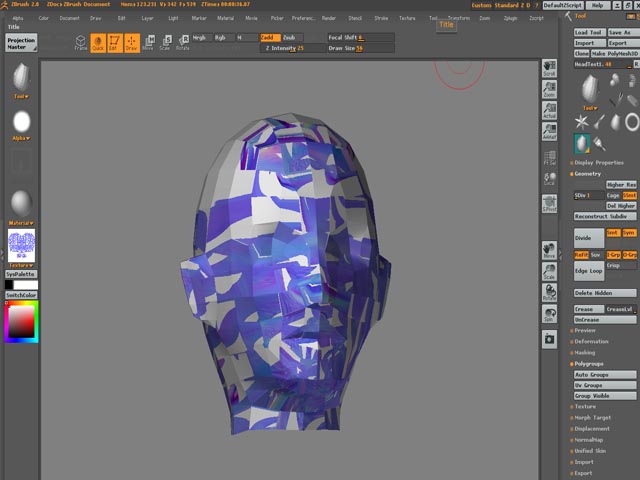Viewport: 640px width, 480px height.
Task: Click the camera snapshot icon
Action: point(549,339)
